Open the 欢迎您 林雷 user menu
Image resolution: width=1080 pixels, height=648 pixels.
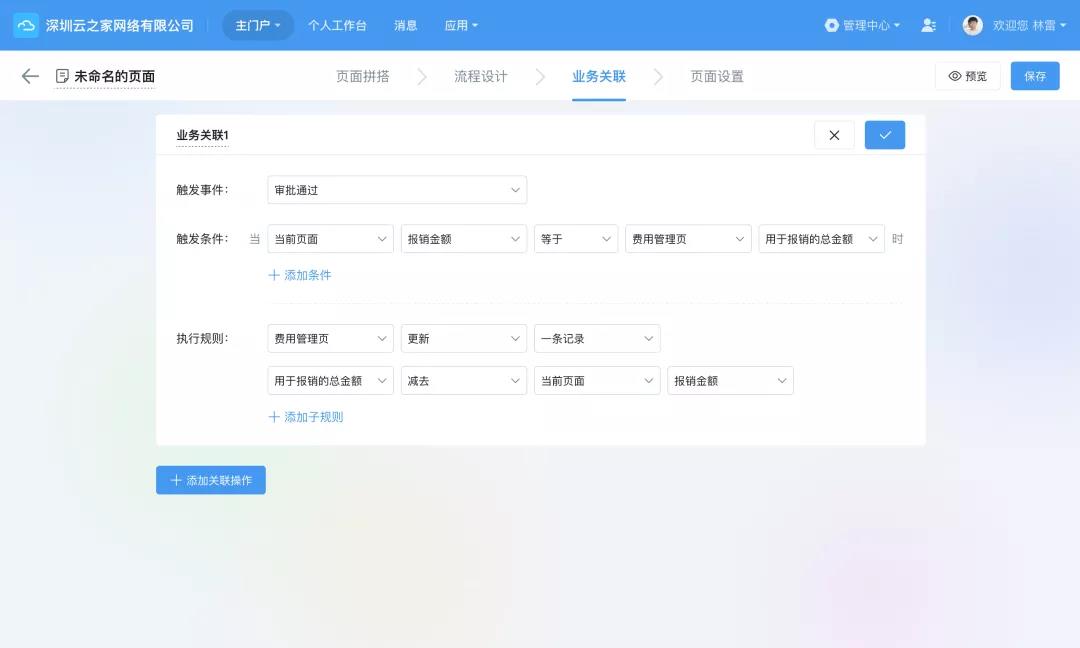[1029, 25]
